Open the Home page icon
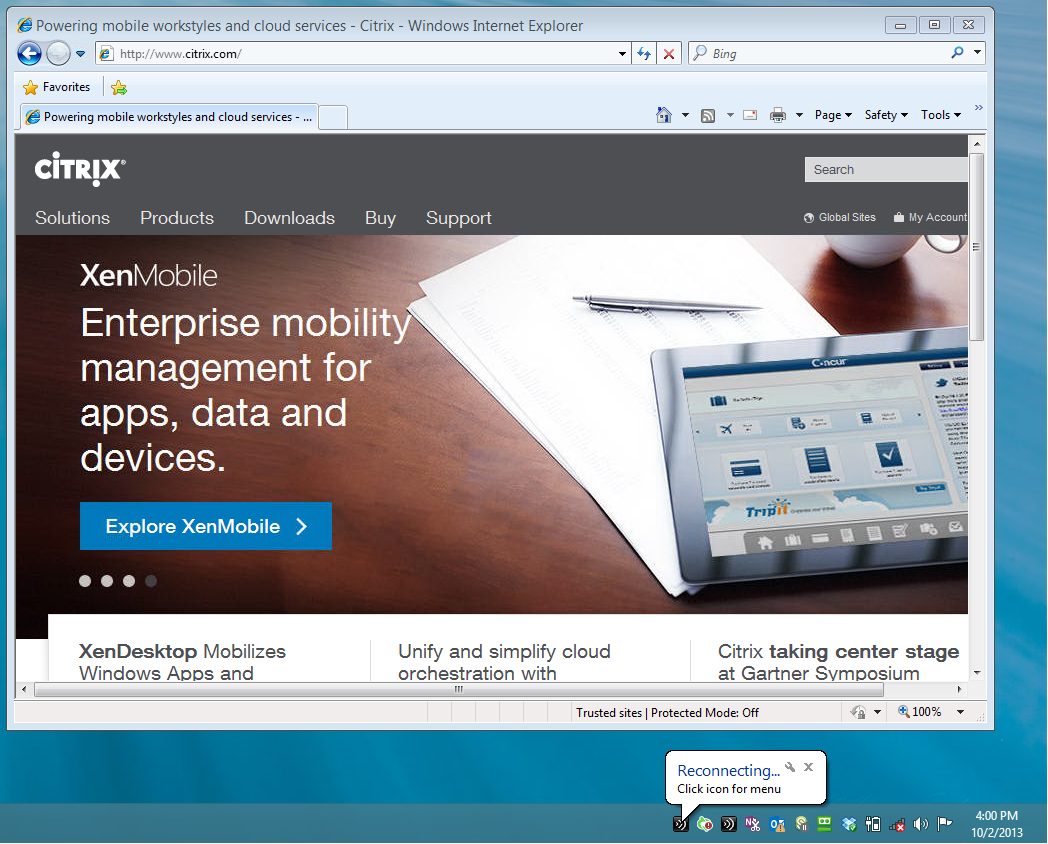1048x844 pixels. pos(664,115)
